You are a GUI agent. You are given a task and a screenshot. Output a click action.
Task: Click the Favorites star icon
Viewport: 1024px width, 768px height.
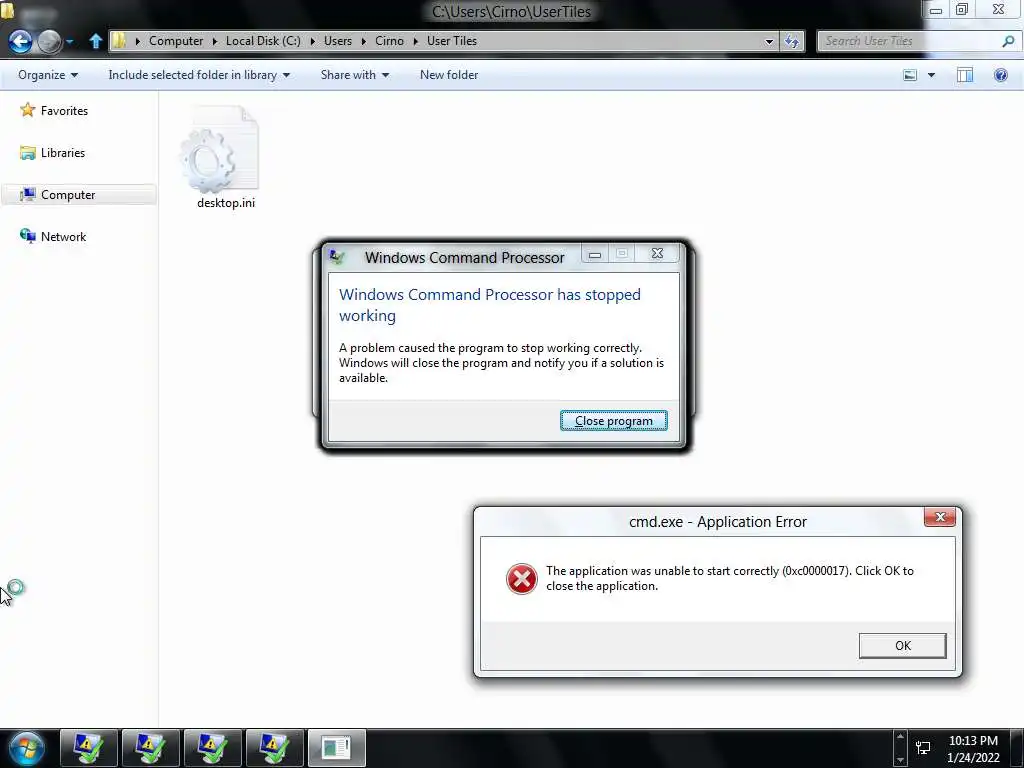click(x=27, y=110)
